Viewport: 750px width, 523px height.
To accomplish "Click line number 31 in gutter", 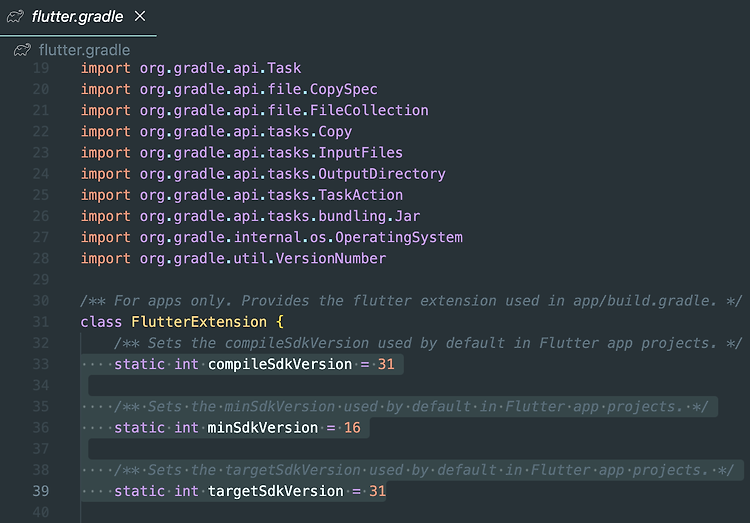I will point(41,322).
